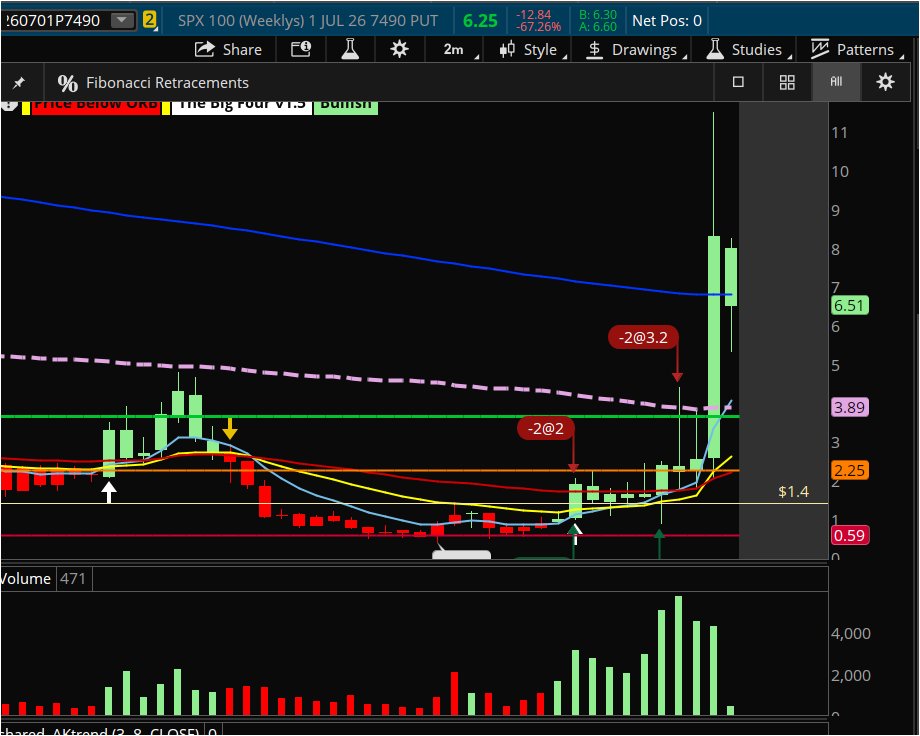Click the AKtrend study label
This screenshot has width=920, height=736.
pos(100,731)
